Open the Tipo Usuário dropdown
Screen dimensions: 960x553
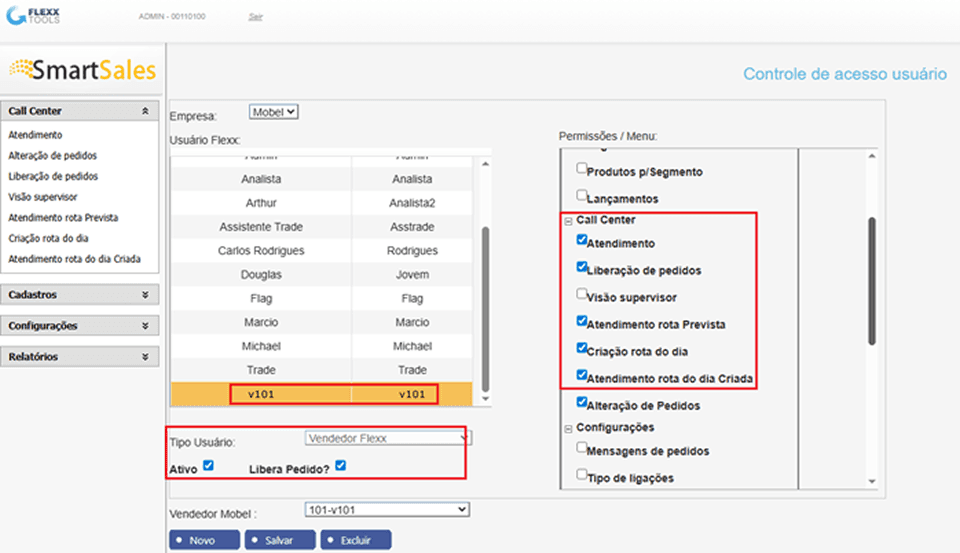point(388,438)
